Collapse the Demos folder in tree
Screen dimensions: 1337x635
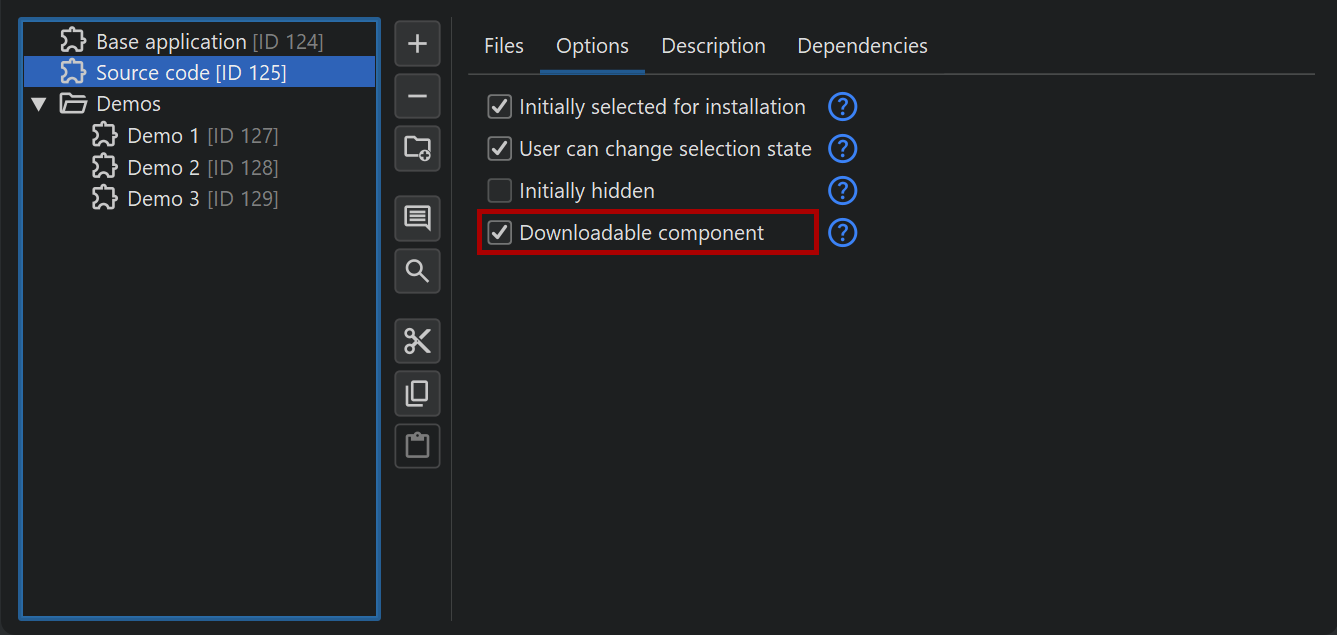39,104
